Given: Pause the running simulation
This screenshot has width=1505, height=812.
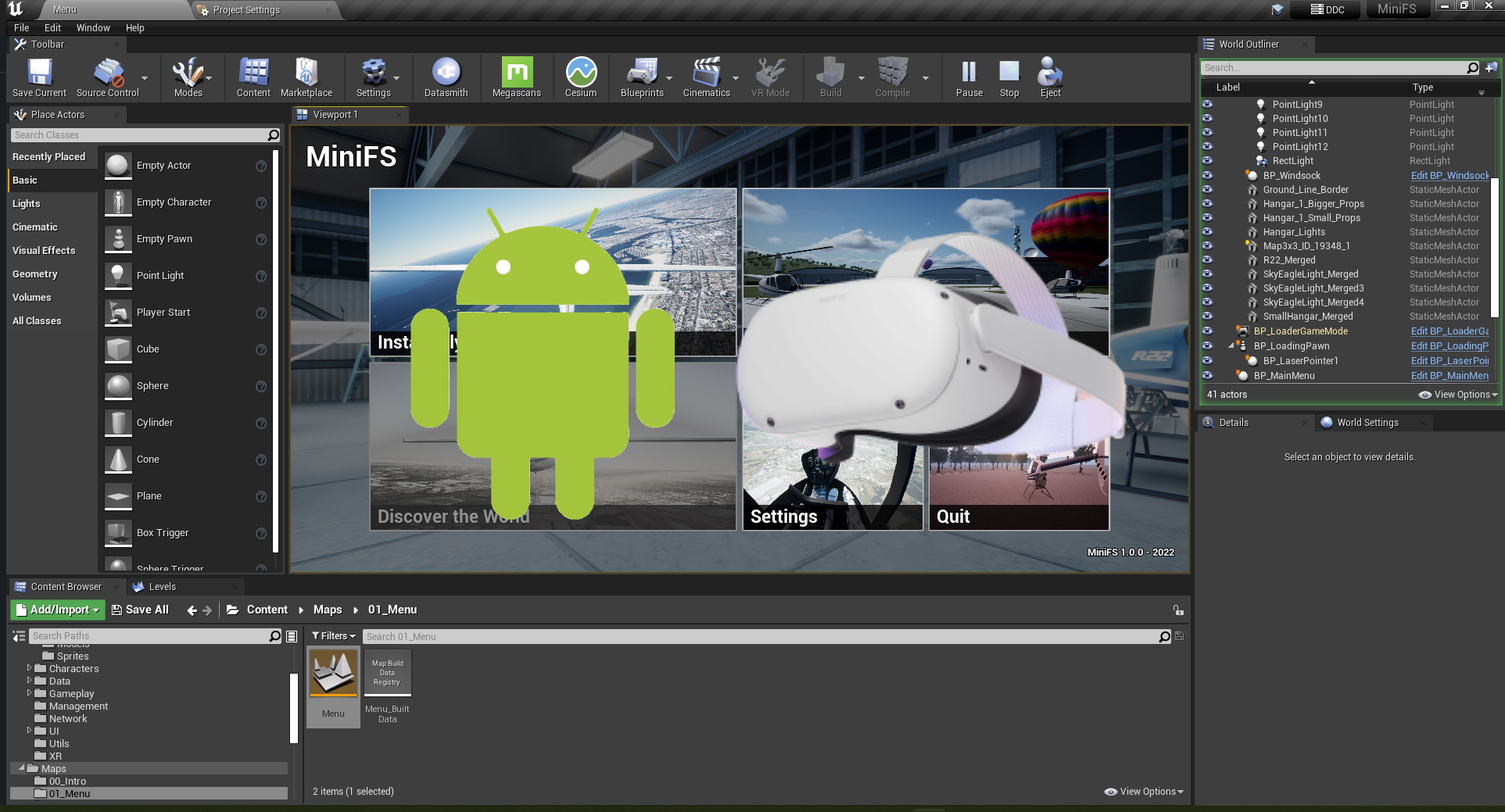Looking at the screenshot, I should click(x=969, y=77).
